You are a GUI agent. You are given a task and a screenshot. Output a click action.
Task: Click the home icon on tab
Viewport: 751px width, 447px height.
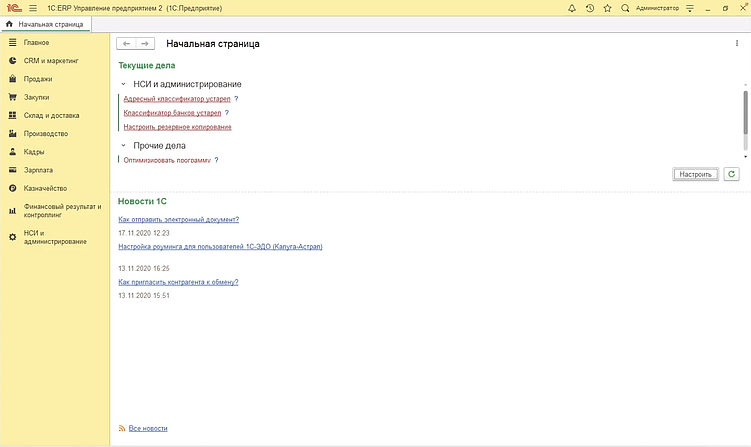click(x=9, y=24)
